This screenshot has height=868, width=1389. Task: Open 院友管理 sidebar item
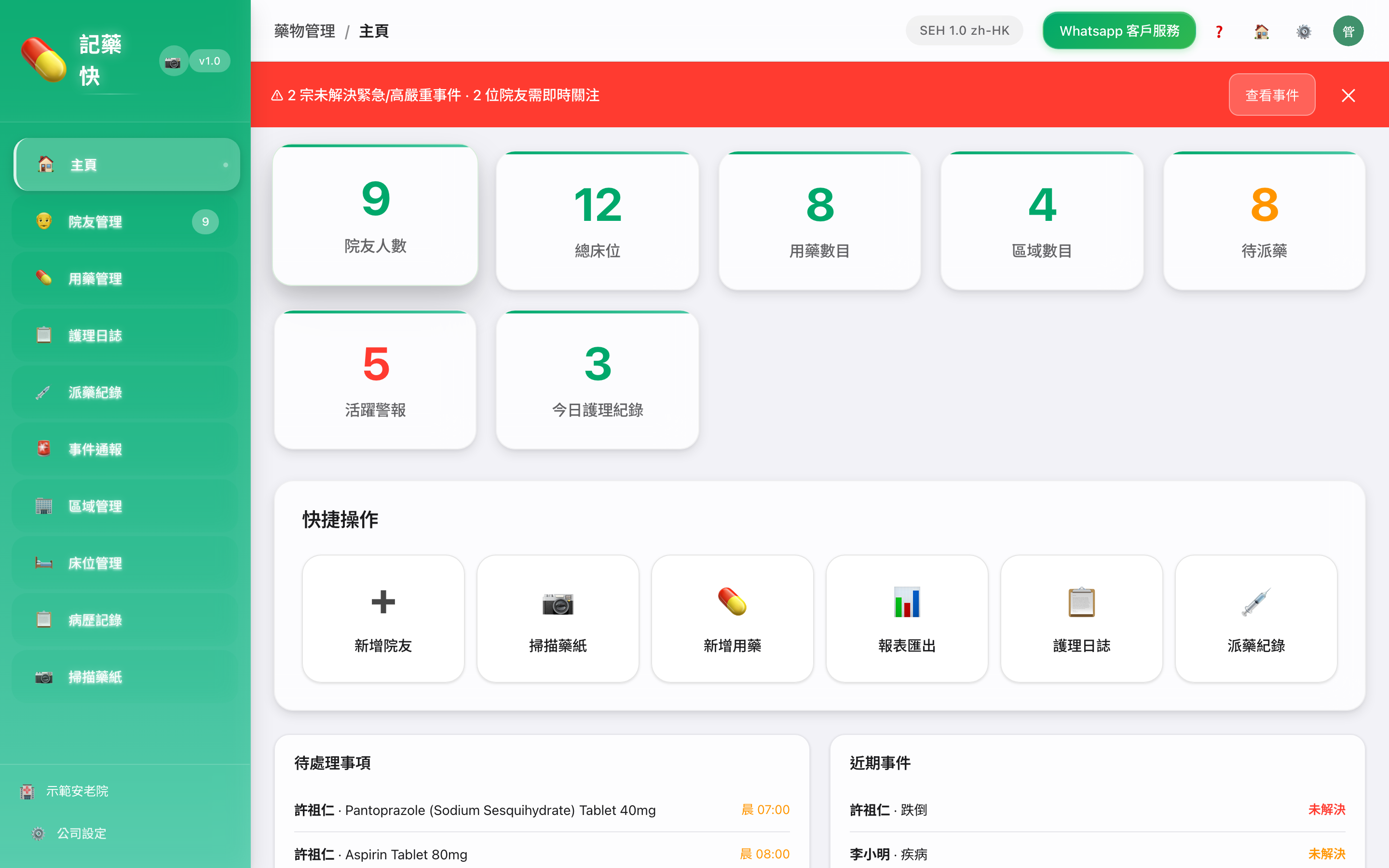coord(124,222)
